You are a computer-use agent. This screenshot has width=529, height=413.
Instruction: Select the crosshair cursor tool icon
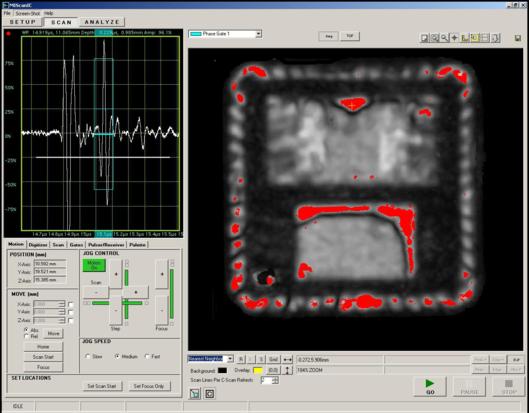[455, 38]
